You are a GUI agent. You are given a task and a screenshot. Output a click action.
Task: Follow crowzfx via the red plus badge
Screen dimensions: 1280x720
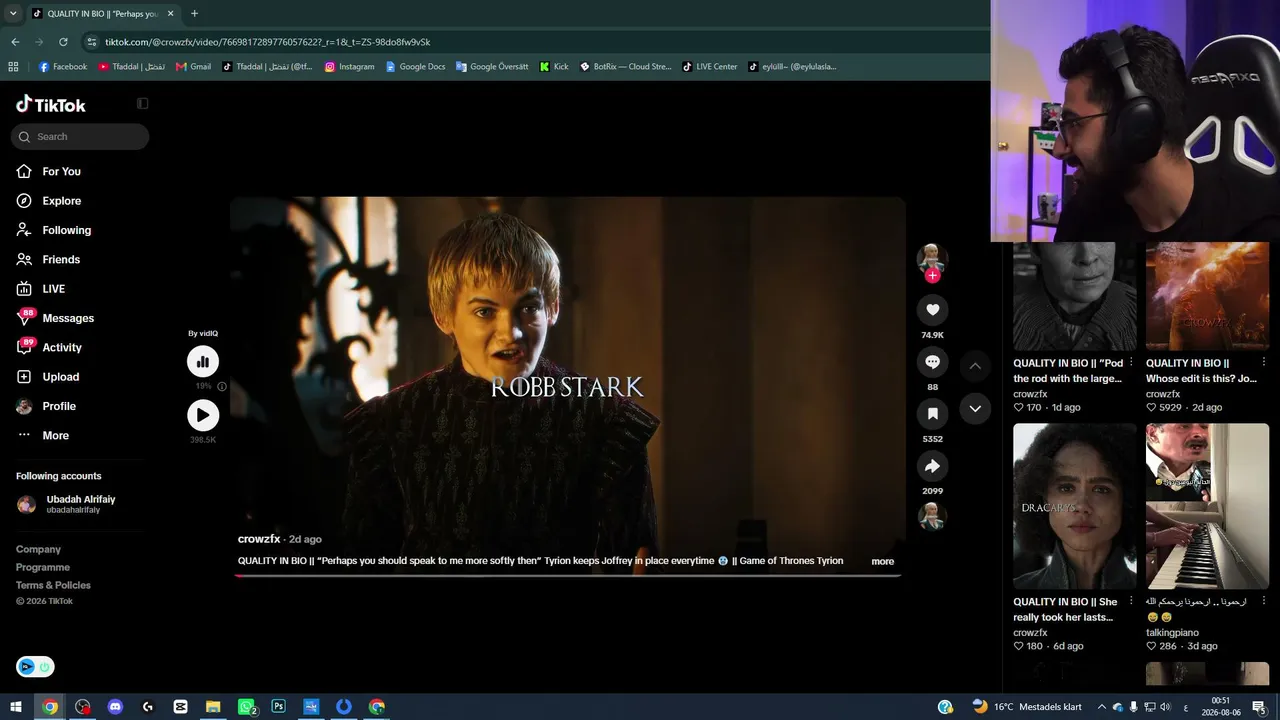point(932,276)
